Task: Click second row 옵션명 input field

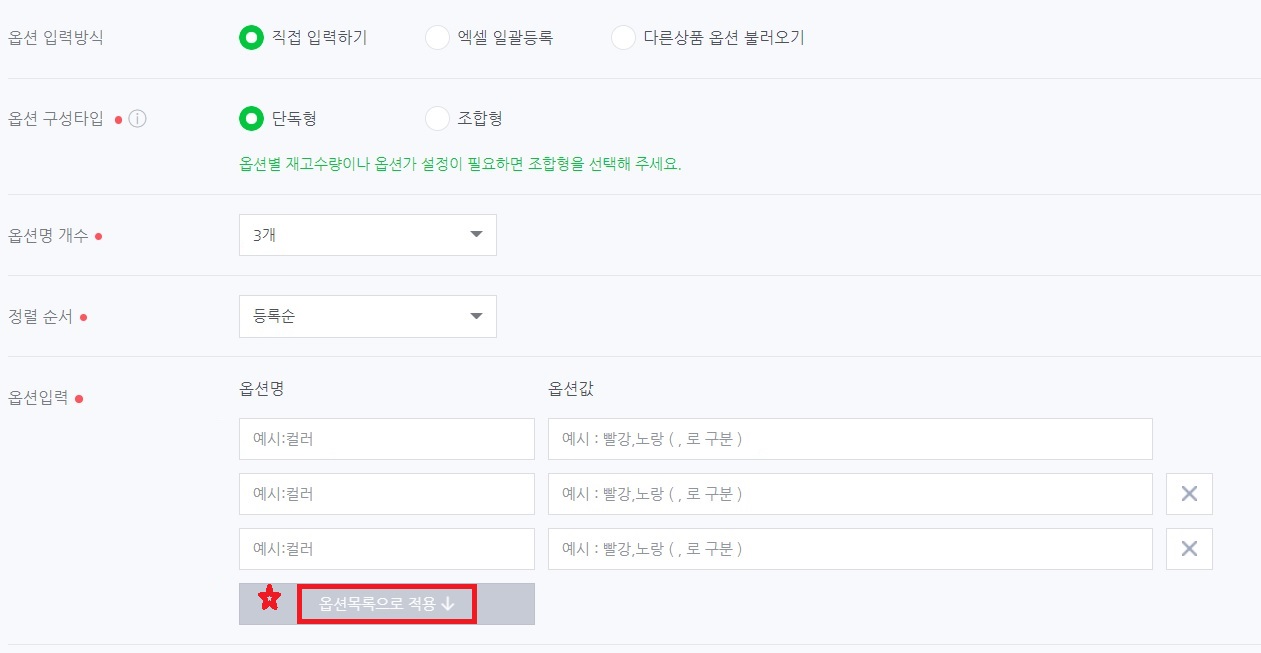Action: point(387,494)
